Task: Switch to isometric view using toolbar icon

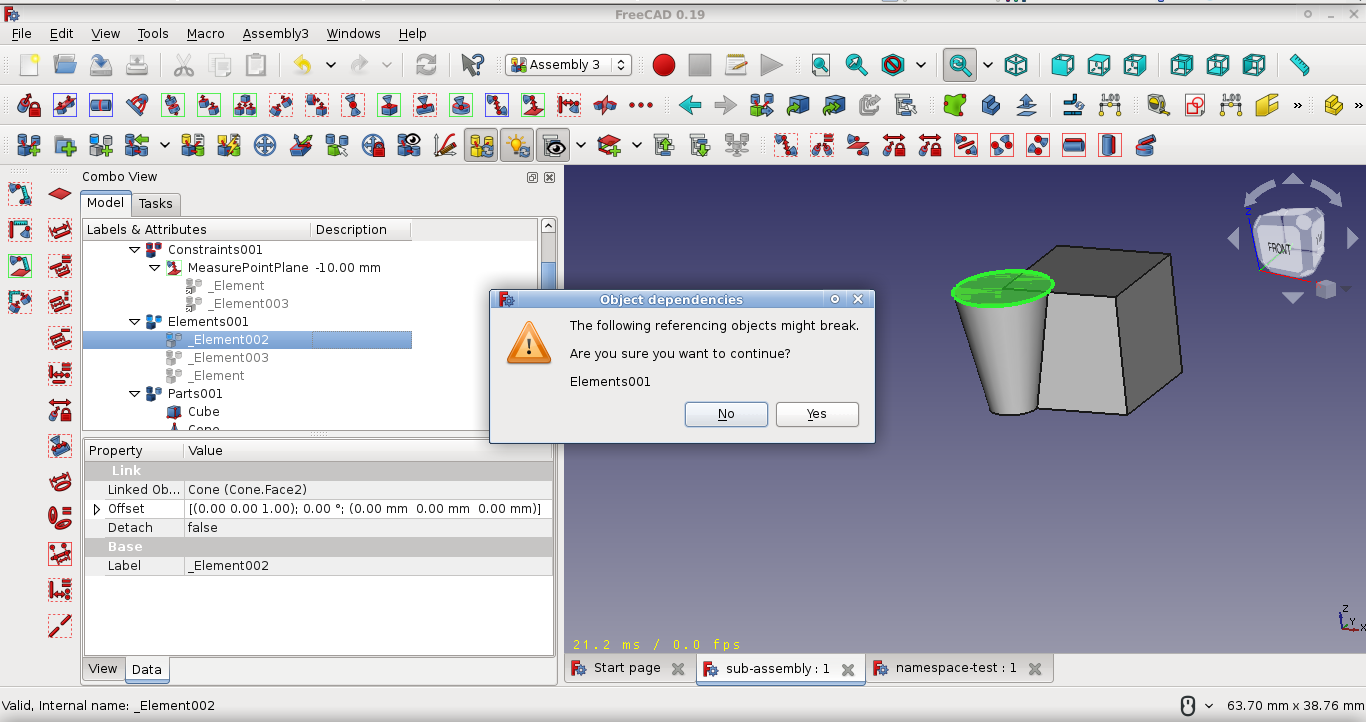Action: tap(1016, 64)
